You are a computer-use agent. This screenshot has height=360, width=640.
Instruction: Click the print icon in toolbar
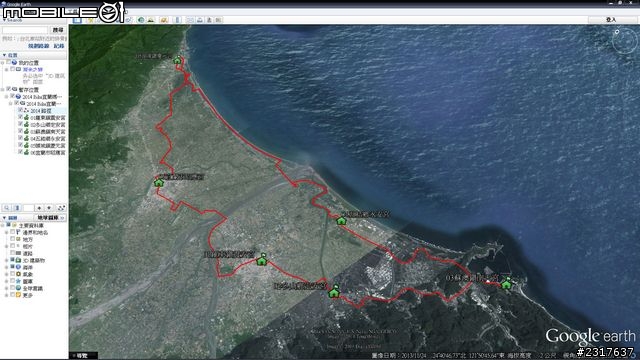click(200, 20)
